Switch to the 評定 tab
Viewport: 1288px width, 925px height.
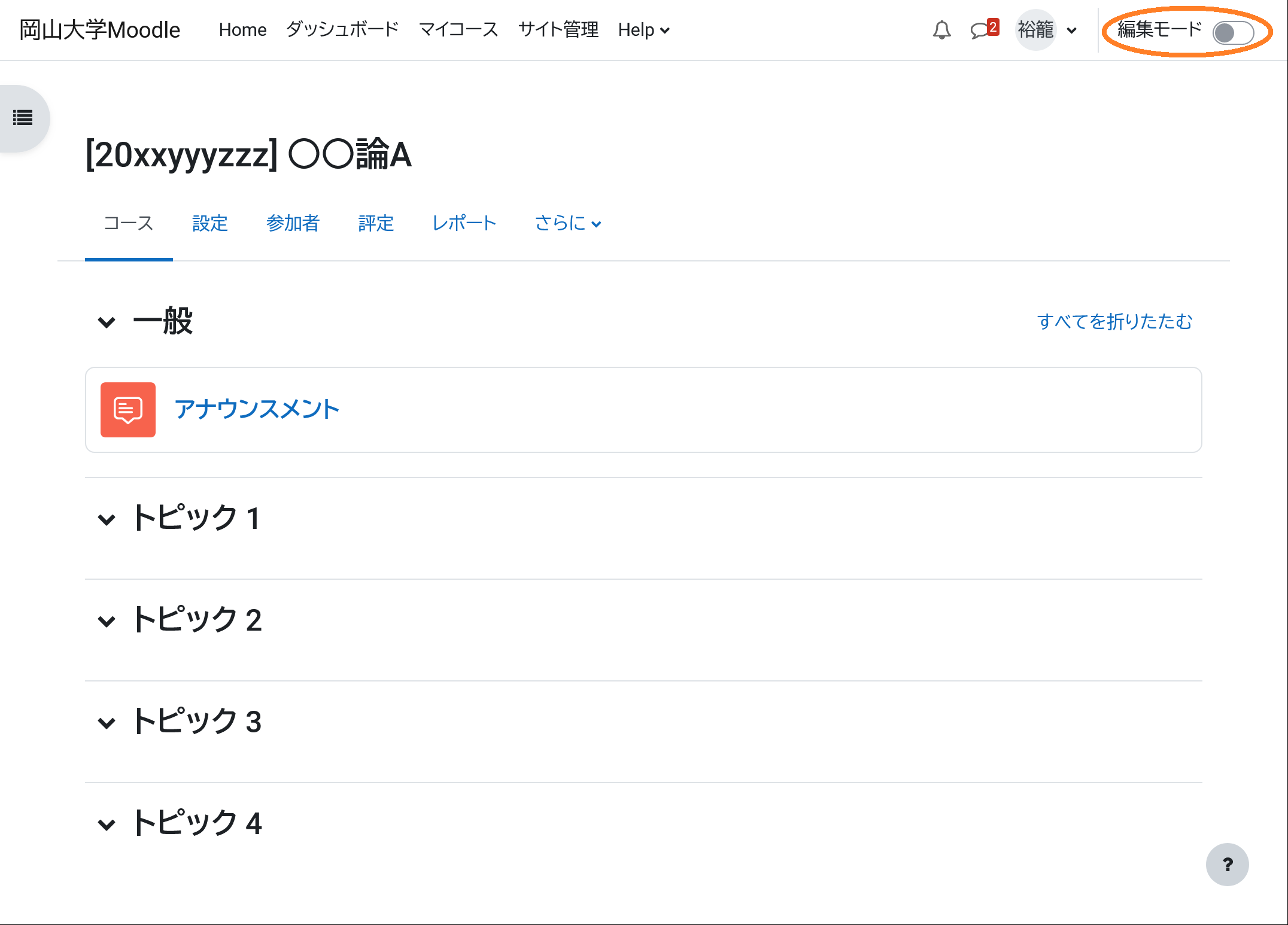(x=376, y=223)
